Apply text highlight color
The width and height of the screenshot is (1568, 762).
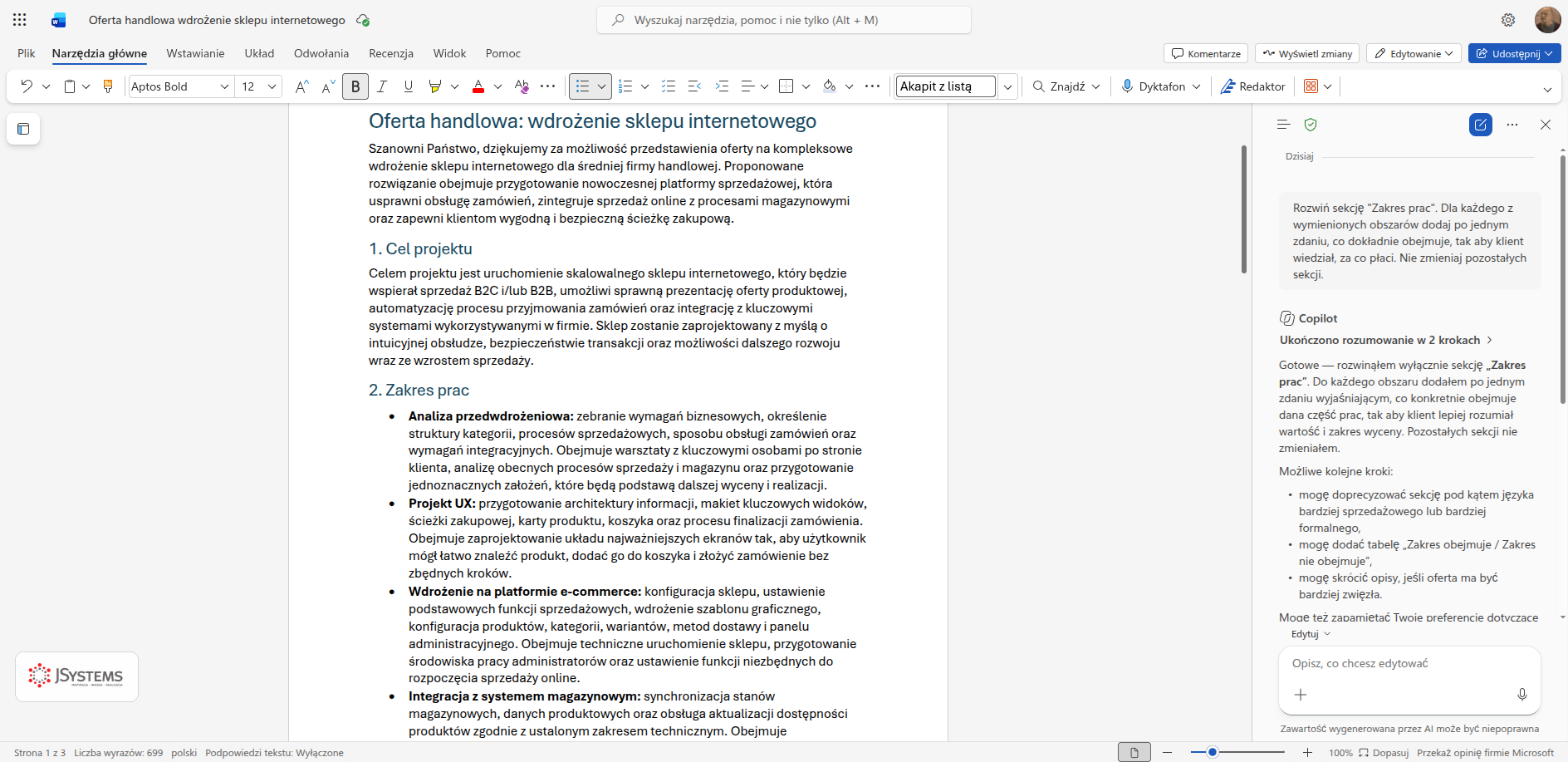click(434, 86)
